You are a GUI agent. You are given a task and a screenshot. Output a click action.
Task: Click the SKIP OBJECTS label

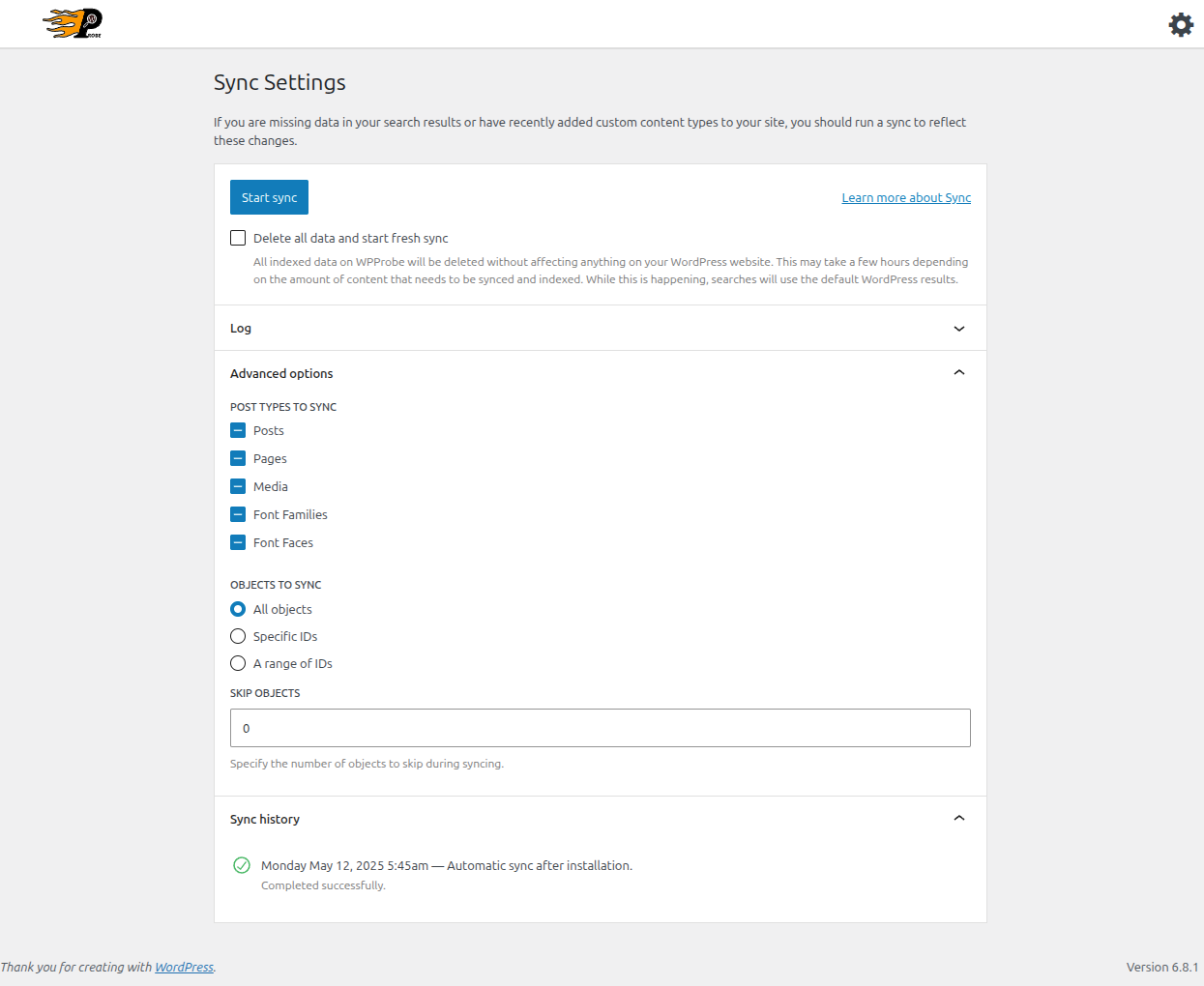tap(265, 693)
